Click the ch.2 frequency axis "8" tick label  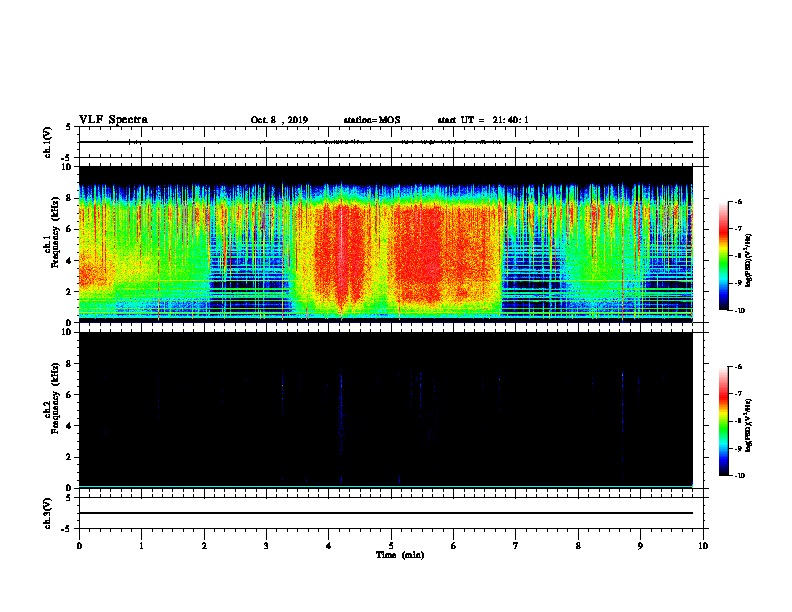point(69,364)
